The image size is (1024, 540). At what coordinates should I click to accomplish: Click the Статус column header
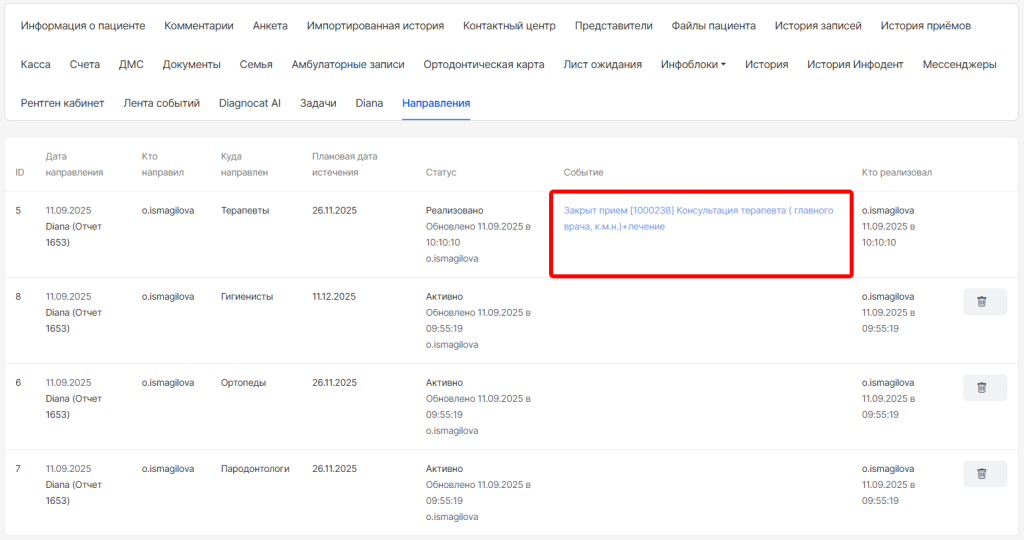click(x=441, y=173)
